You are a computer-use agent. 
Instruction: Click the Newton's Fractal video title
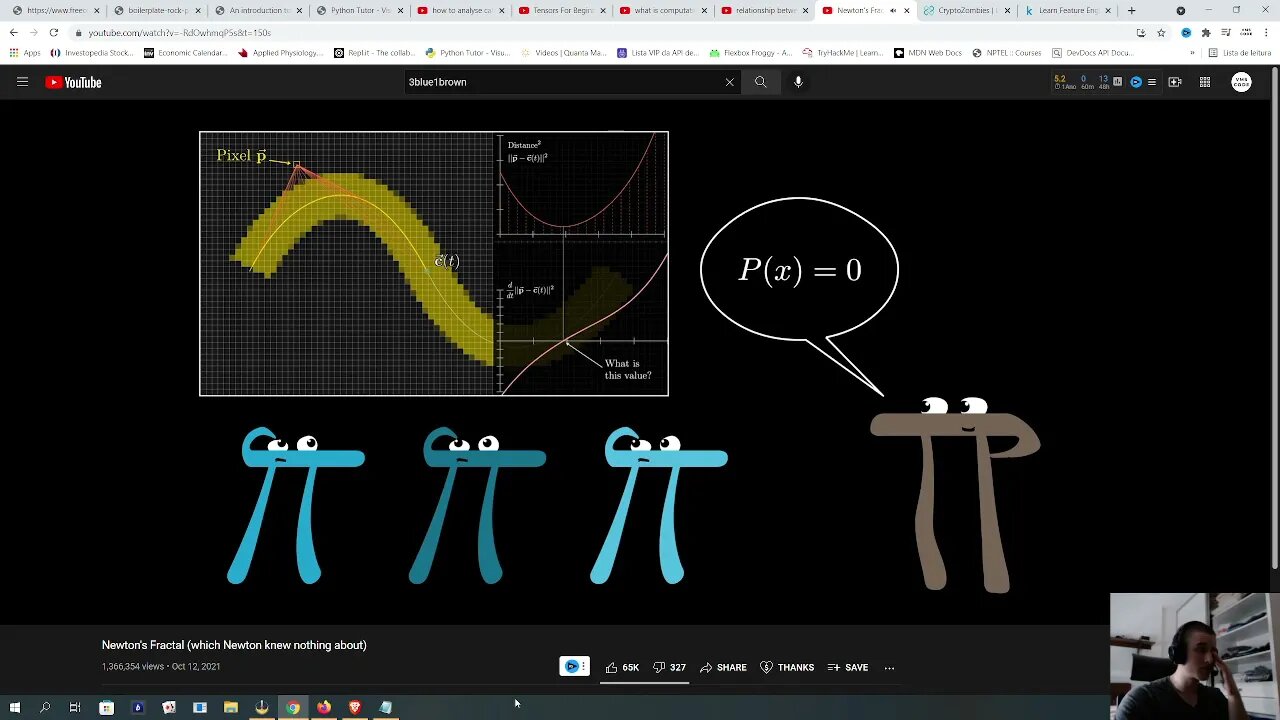click(x=234, y=645)
